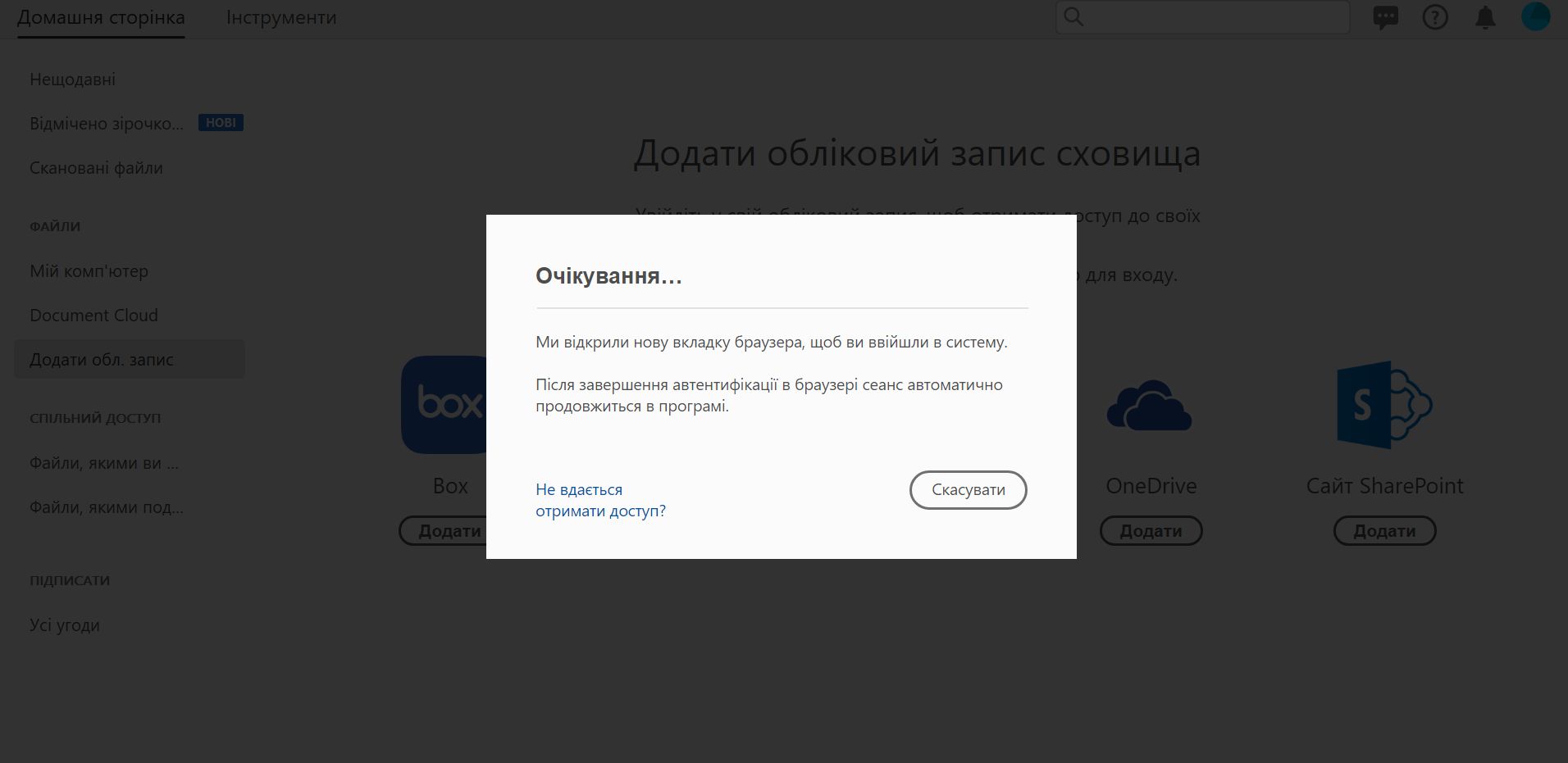The image size is (1568, 763).
Task: Switch to the Інструменти tab
Action: coord(281,17)
